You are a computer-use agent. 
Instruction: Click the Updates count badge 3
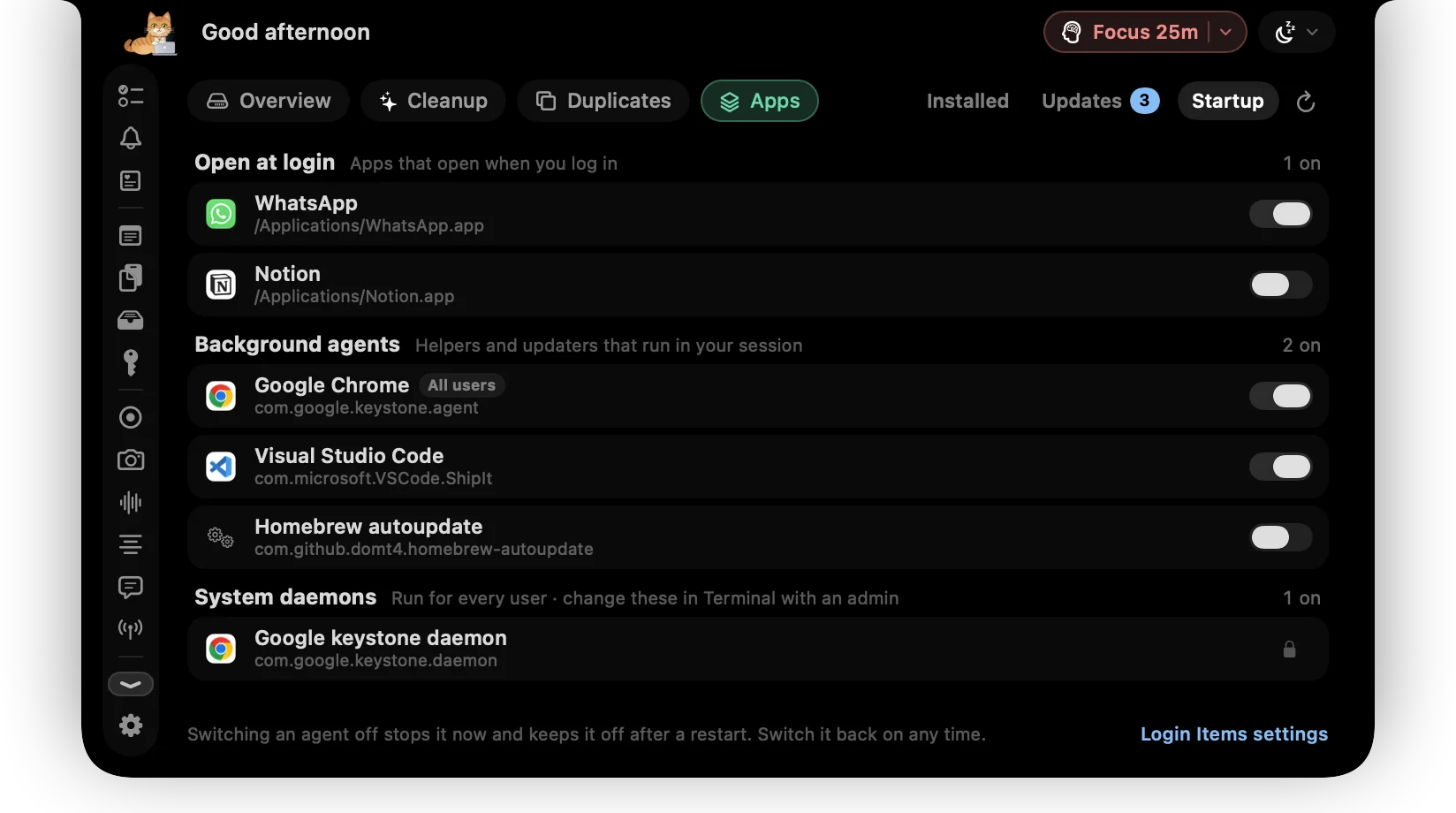point(1145,101)
